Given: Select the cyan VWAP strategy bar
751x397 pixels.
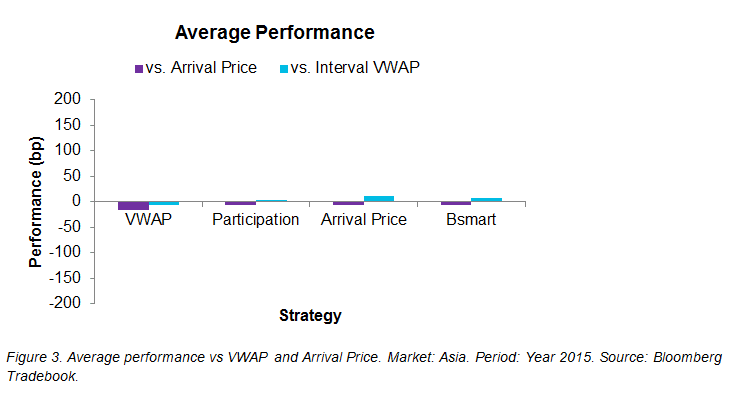Looking at the screenshot, I should click(164, 203).
